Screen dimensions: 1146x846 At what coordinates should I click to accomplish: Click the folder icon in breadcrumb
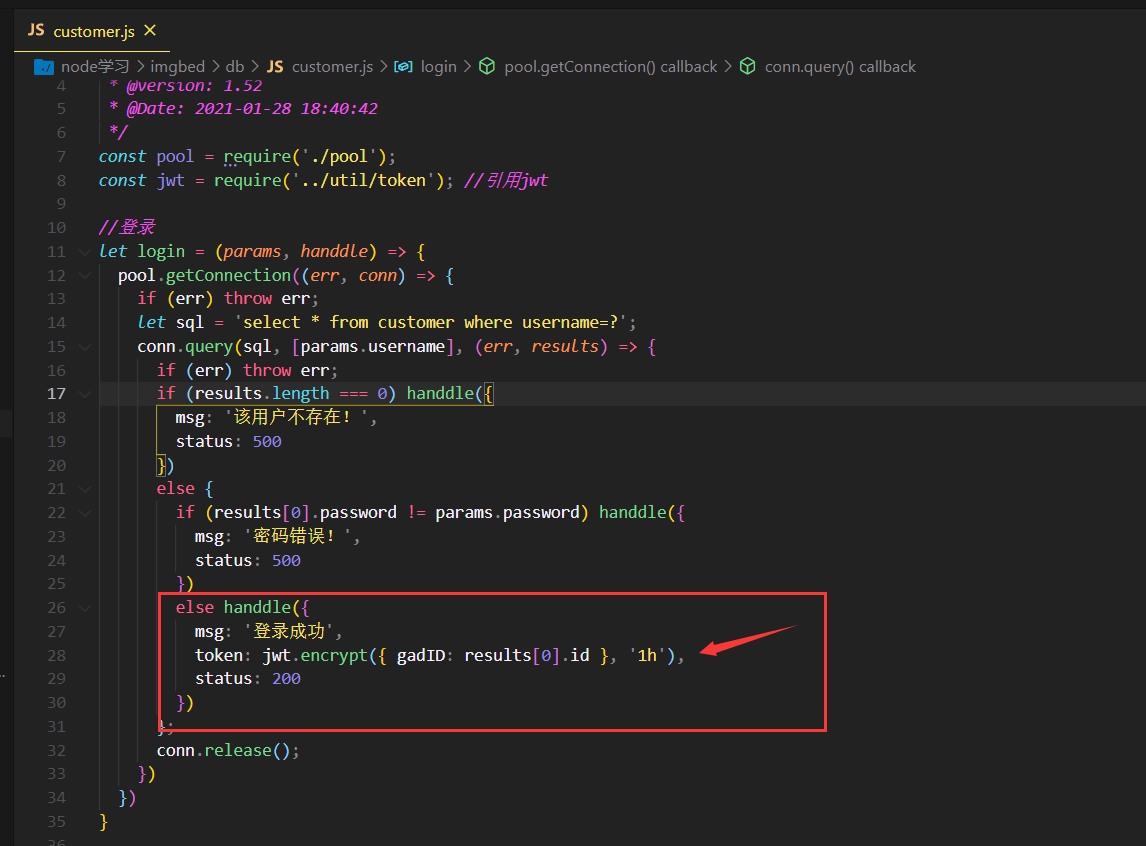point(44,66)
